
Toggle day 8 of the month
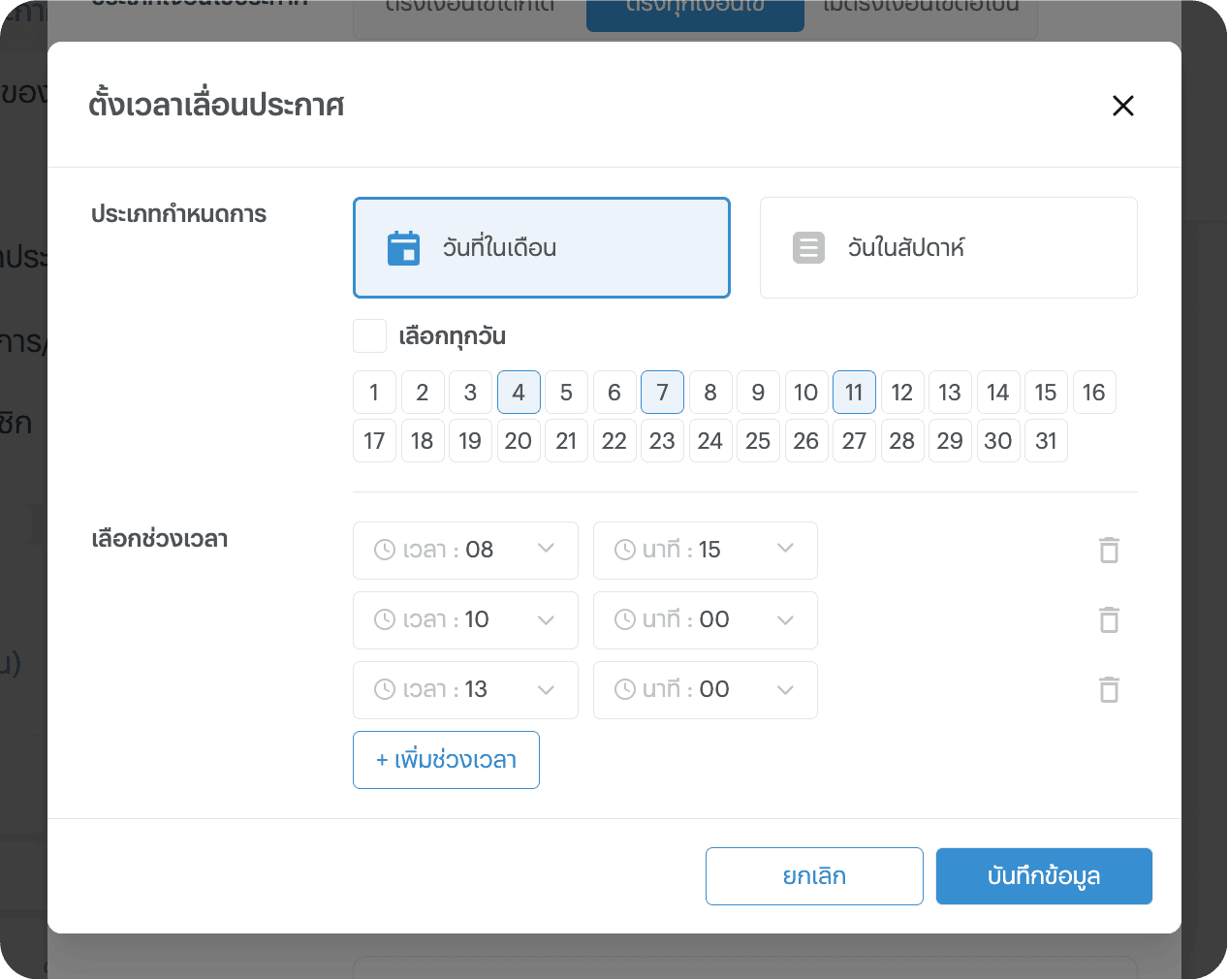710,393
